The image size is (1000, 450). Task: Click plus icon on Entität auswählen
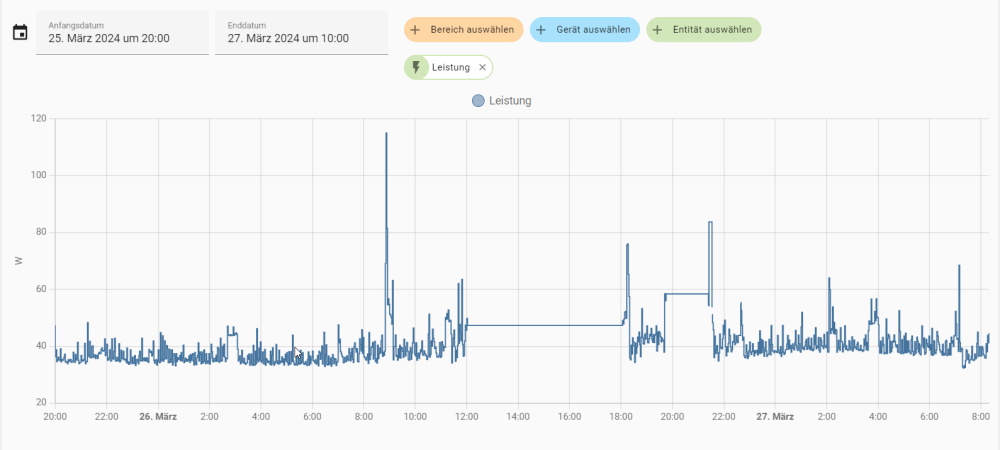point(658,30)
